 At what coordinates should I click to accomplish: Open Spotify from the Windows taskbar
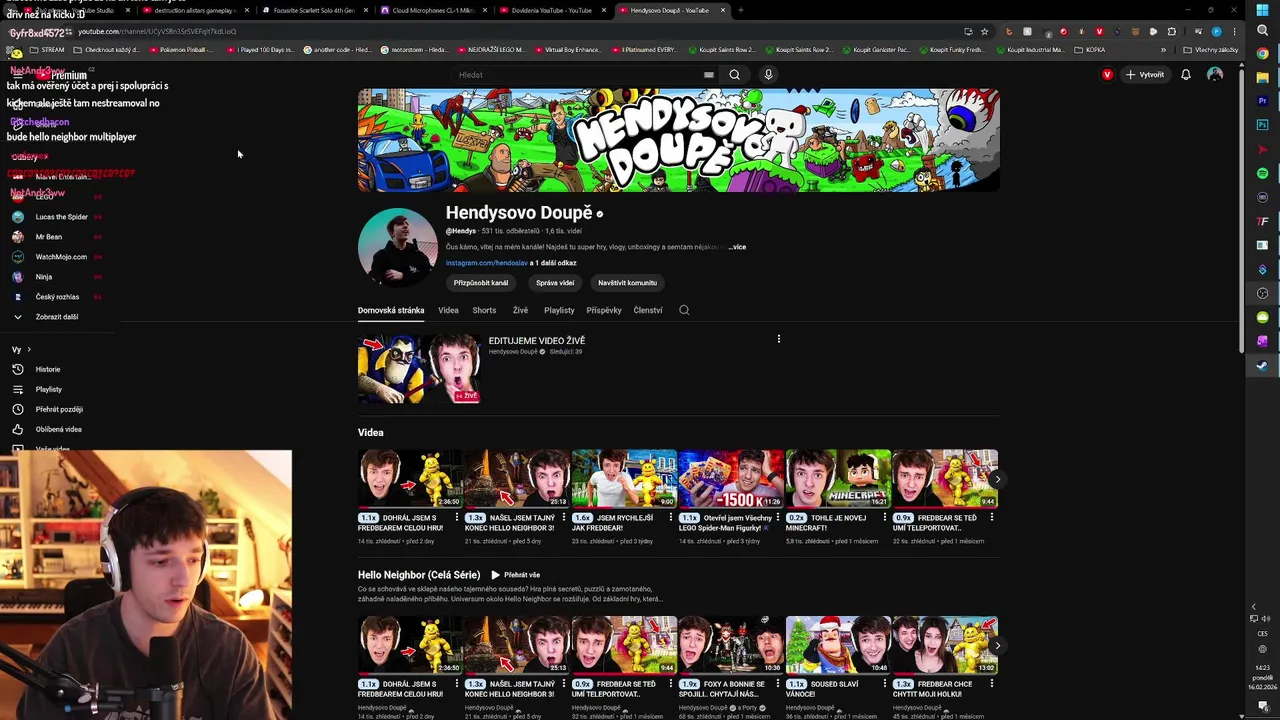point(1262,173)
